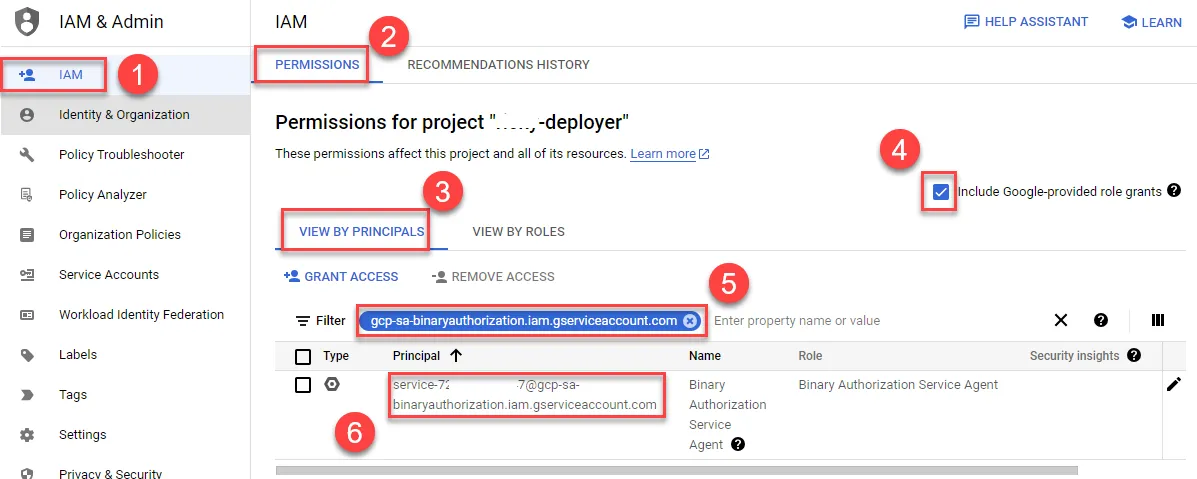The height and width of the screenshot is (479, 1197).
Task: Switch to the Permissions tab
Action: point(317,65)
